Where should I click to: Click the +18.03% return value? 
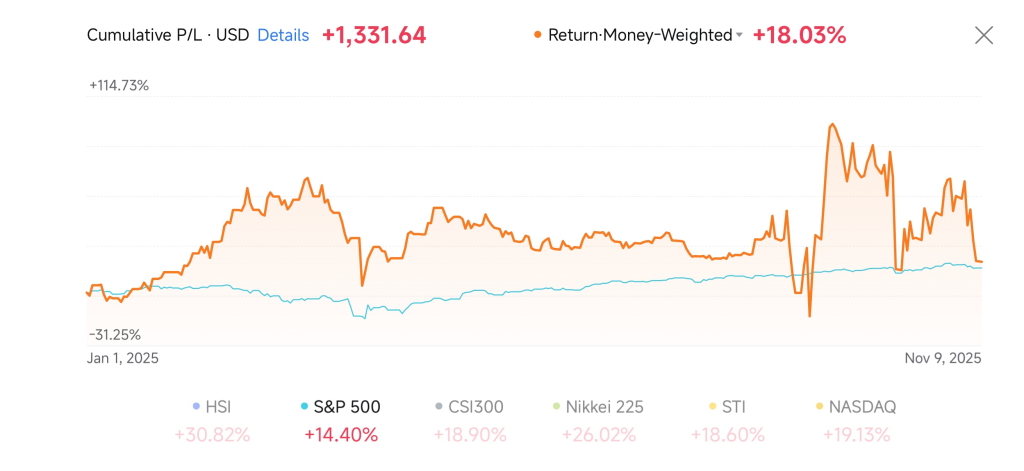(799, 35)
